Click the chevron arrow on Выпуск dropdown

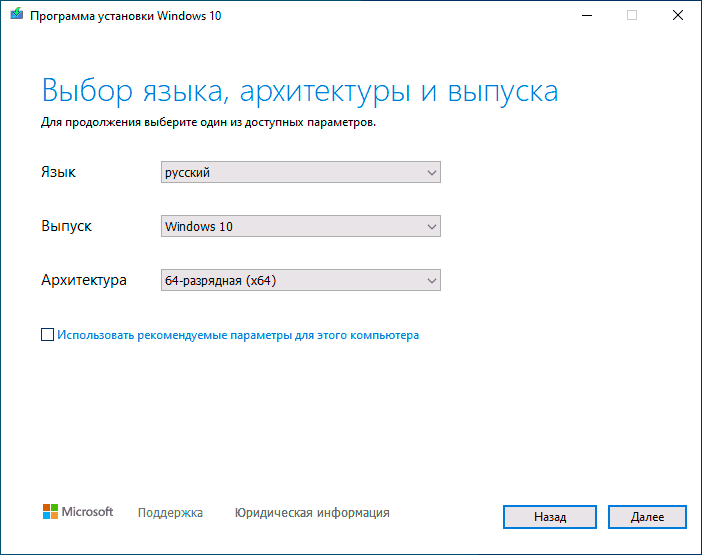431,227
